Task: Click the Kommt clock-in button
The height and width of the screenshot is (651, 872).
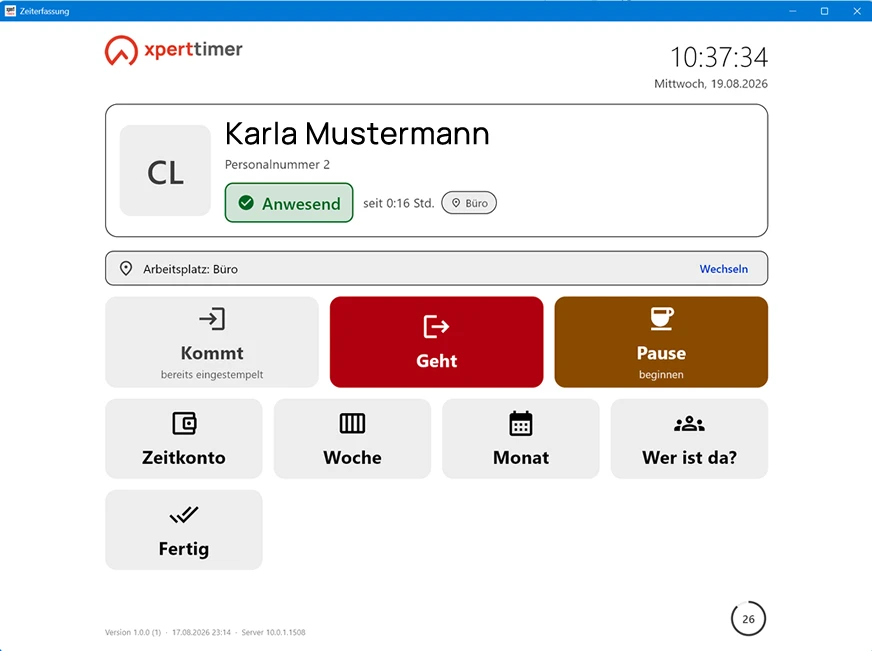Action: (x=212, y=342)
